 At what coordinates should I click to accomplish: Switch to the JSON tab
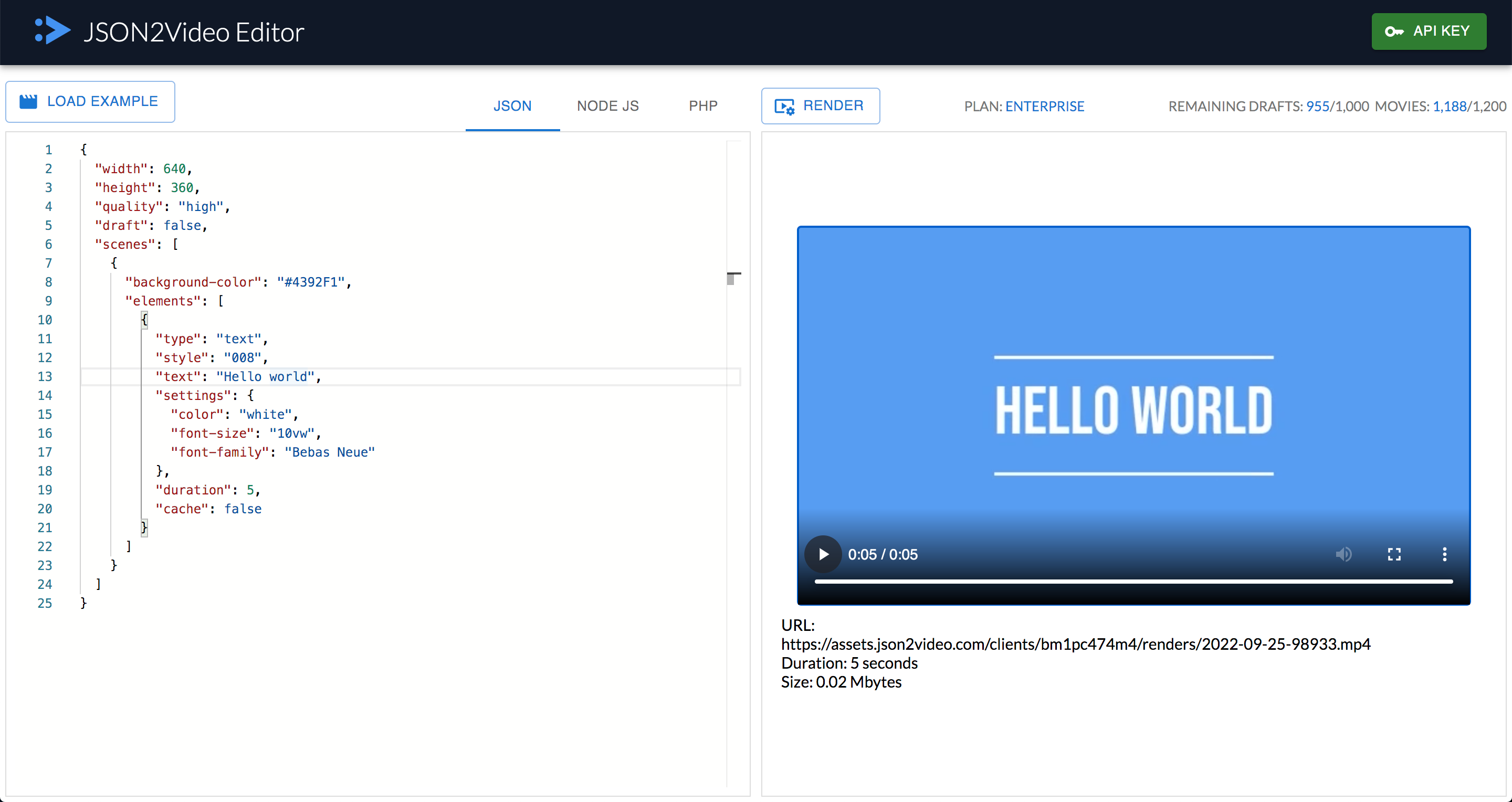[x=512, y=106]
